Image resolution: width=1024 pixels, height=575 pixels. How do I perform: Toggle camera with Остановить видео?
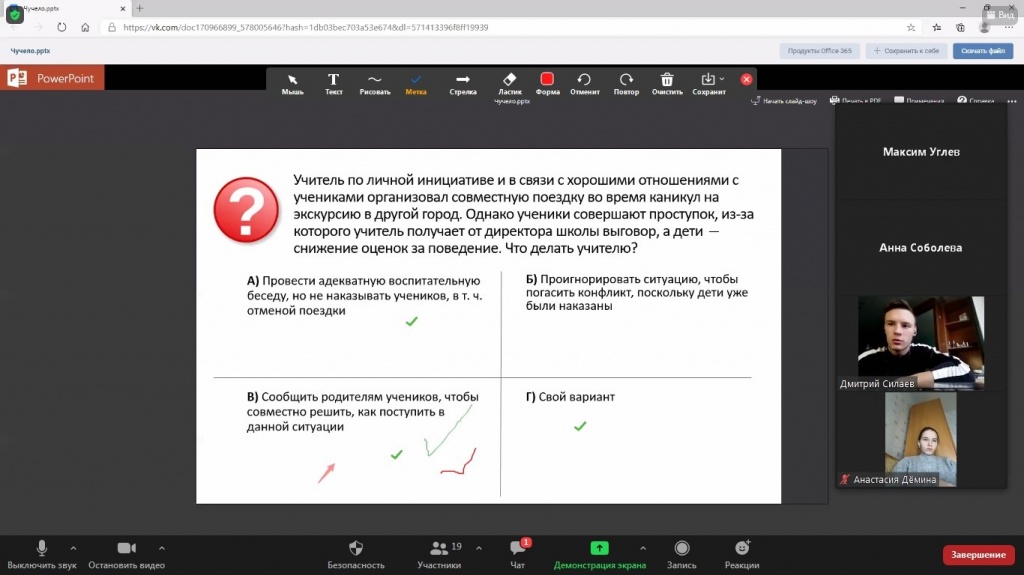126,553
